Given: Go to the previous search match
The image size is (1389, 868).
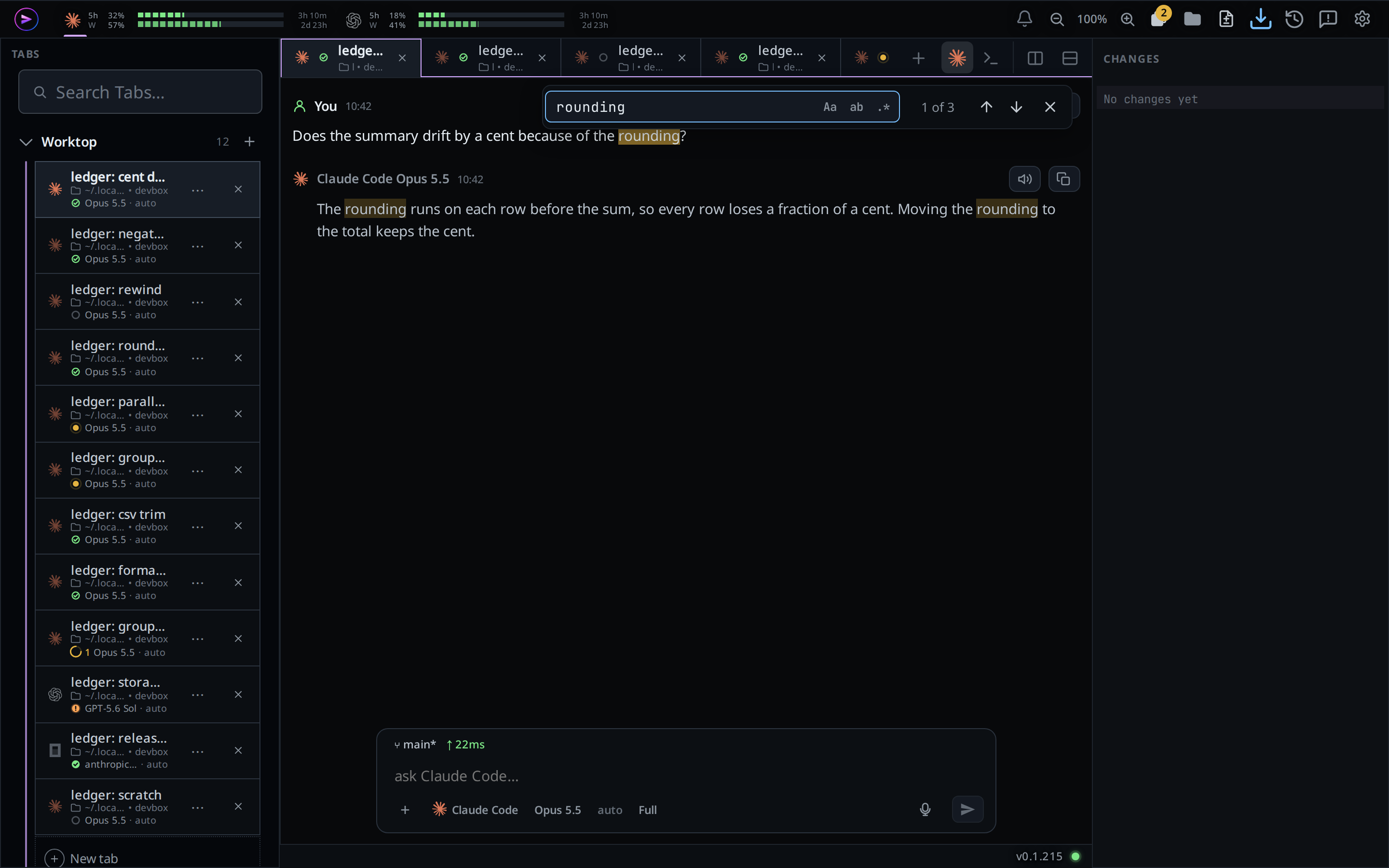Looking at the screenshot, I should click(986, 107).
